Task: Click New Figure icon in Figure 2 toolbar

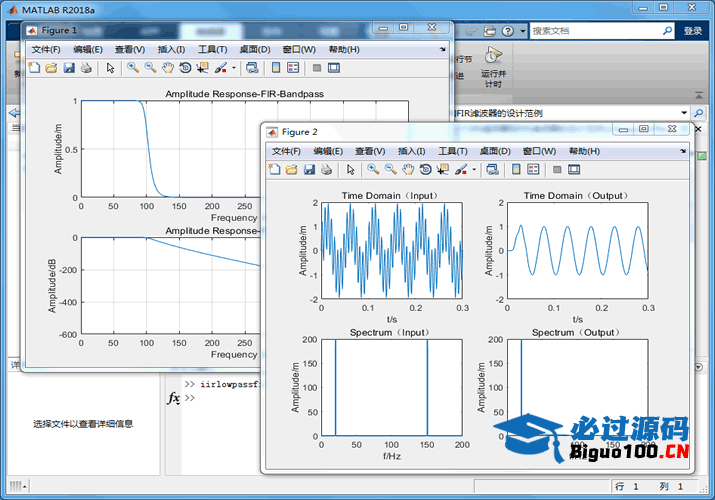Action: coord(275,170)
